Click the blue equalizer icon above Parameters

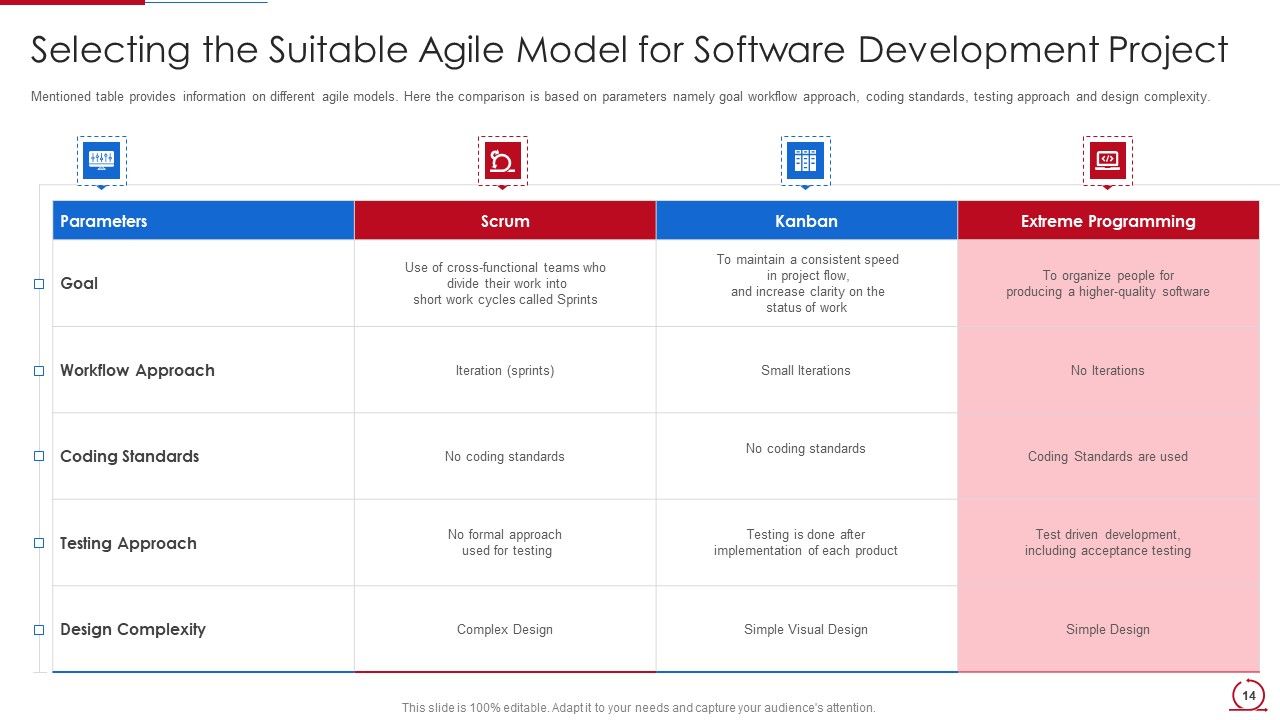pyautogui.click(x=102, y=161)
